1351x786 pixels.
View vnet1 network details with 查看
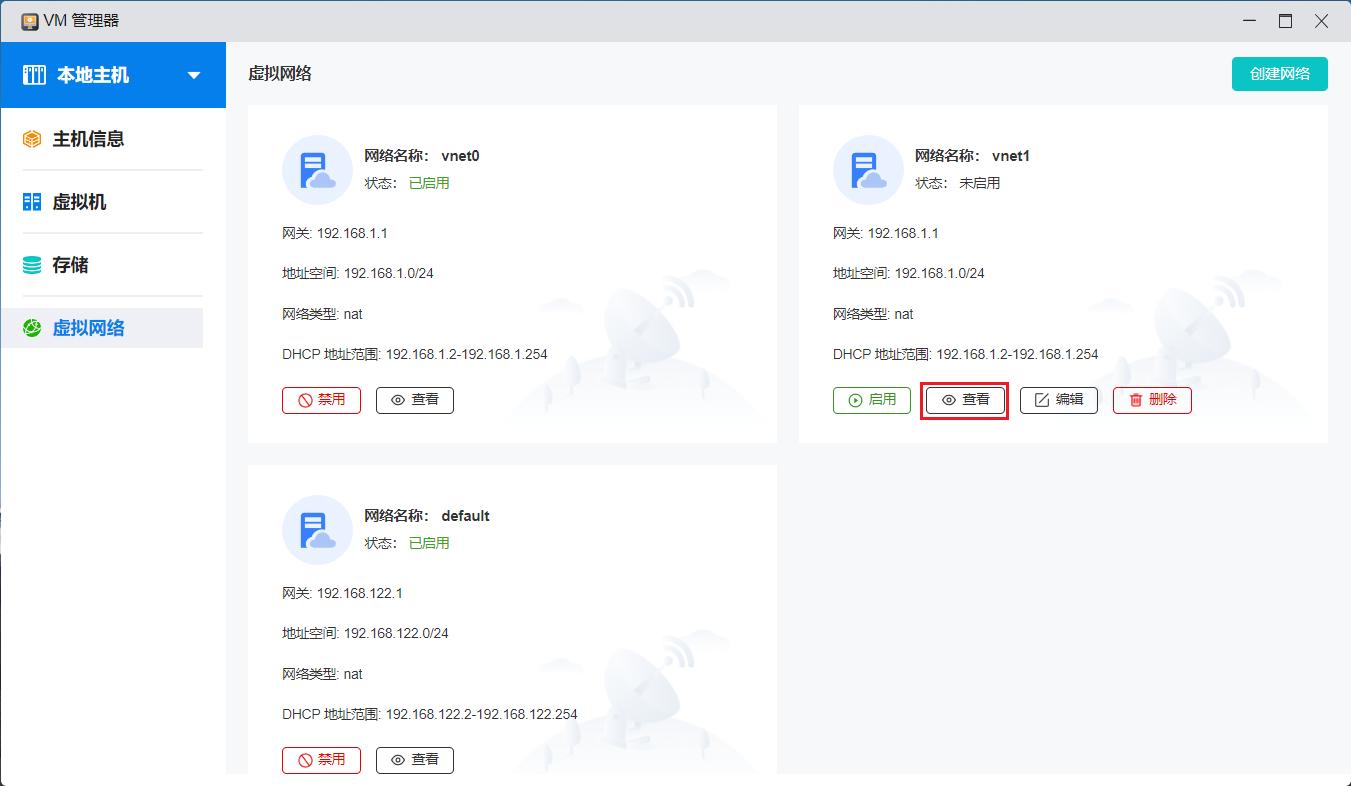click(966, 400)
